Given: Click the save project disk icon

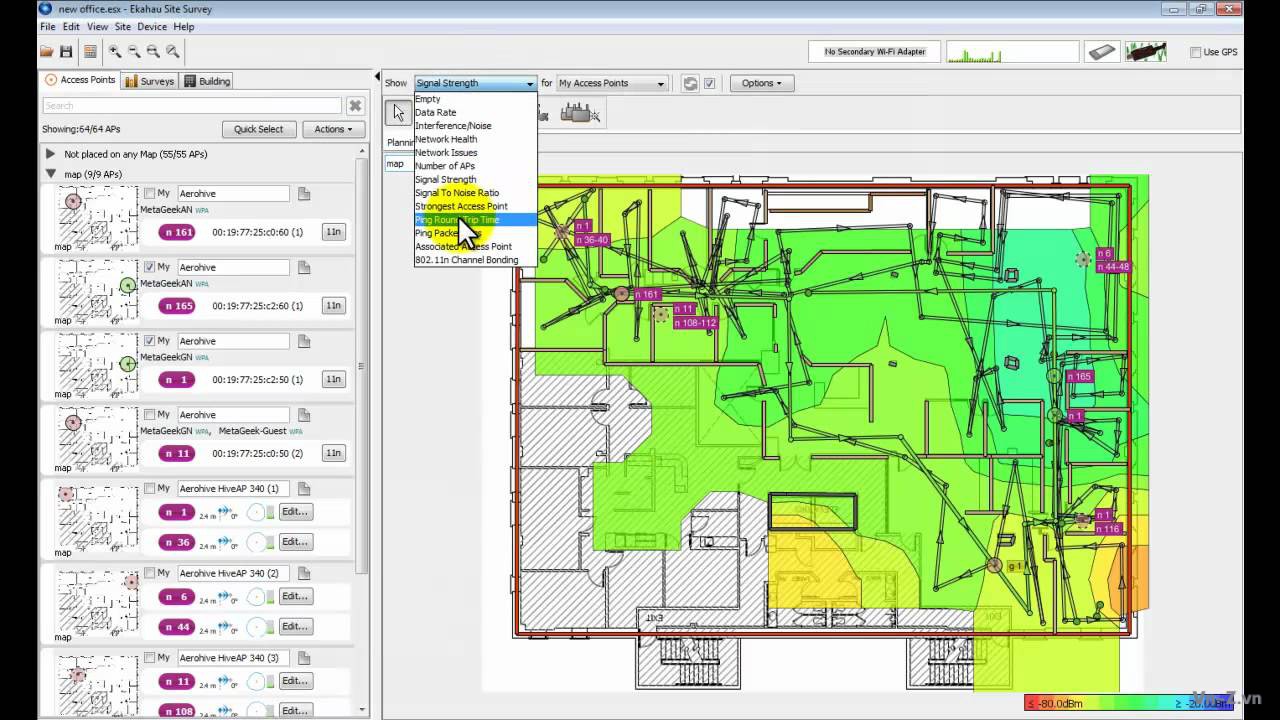Looking at the screenshot, I should tap(66, 52).
